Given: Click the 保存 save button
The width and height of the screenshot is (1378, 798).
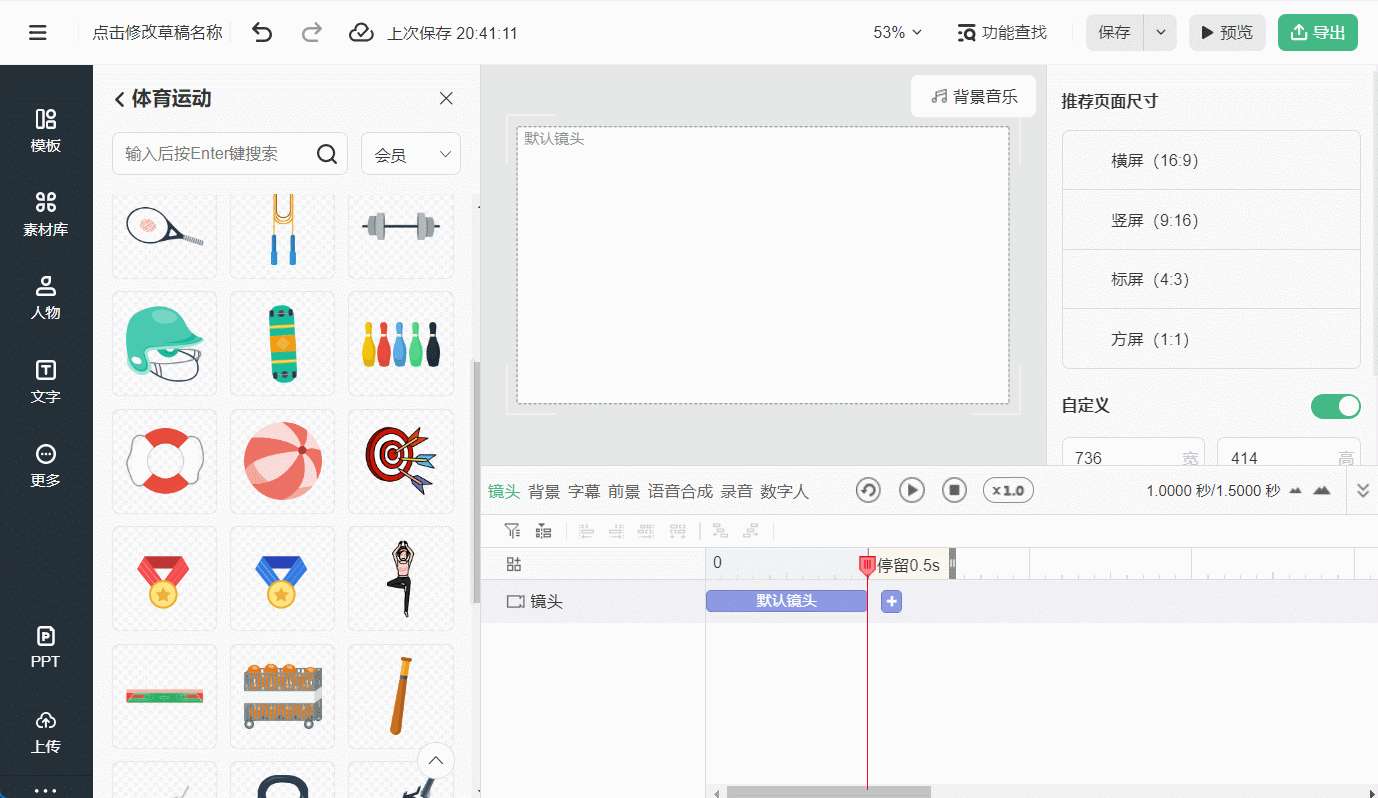Looking at the screenshot, I should (x=1115, y=33).
